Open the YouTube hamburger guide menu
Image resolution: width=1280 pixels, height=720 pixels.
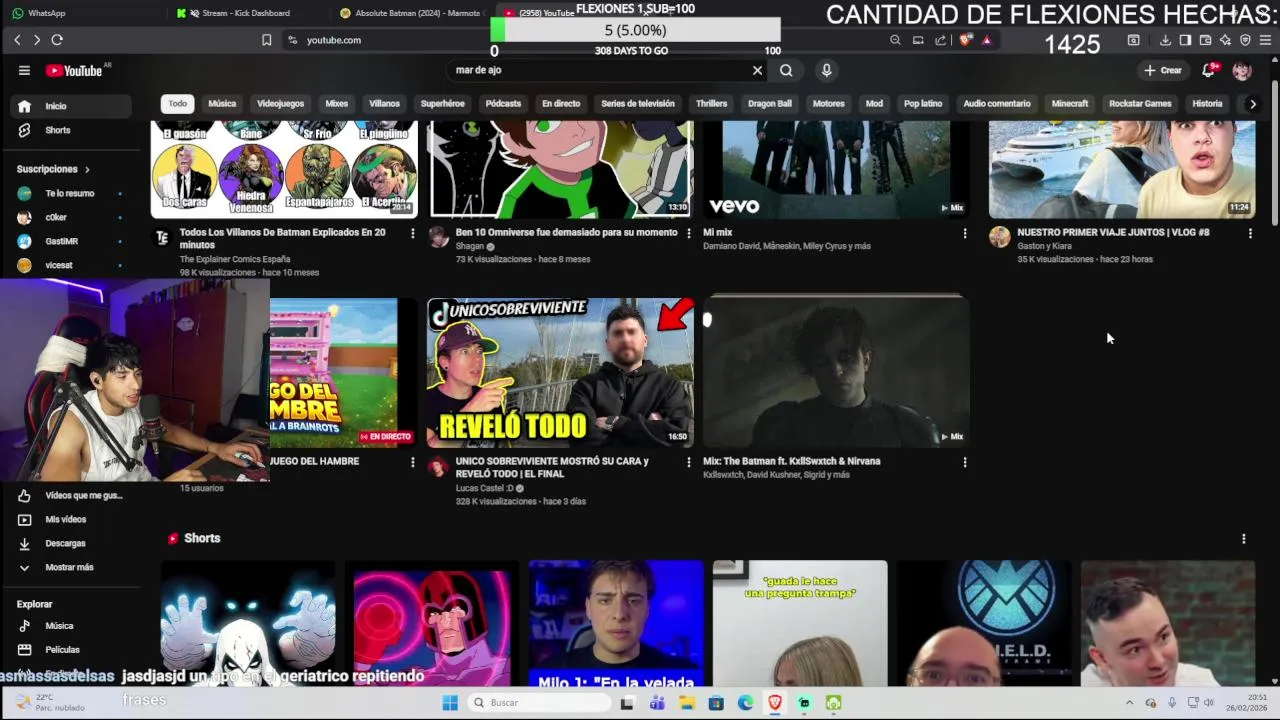click(24, 70)
